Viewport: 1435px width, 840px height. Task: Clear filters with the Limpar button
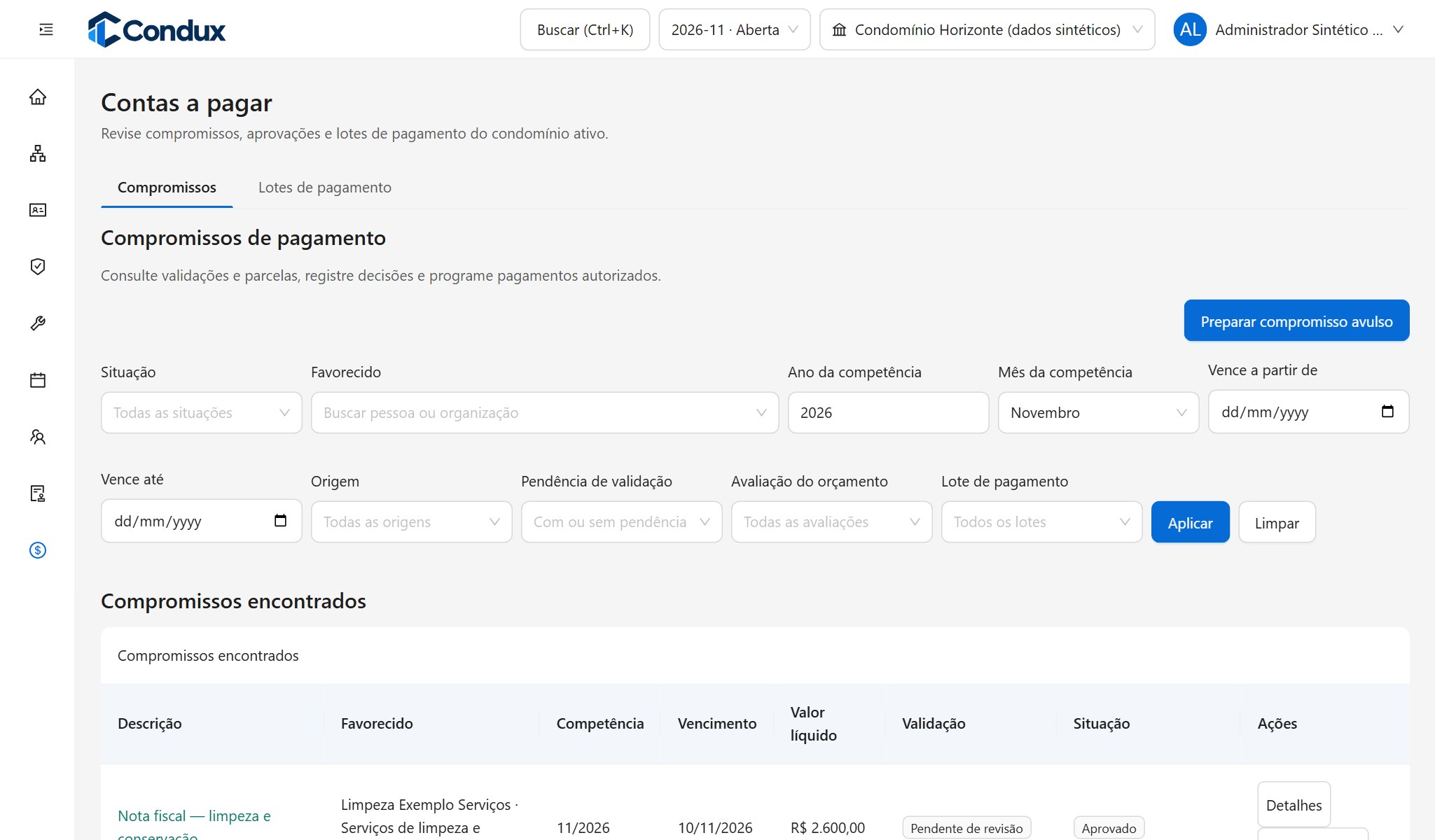1277,523
